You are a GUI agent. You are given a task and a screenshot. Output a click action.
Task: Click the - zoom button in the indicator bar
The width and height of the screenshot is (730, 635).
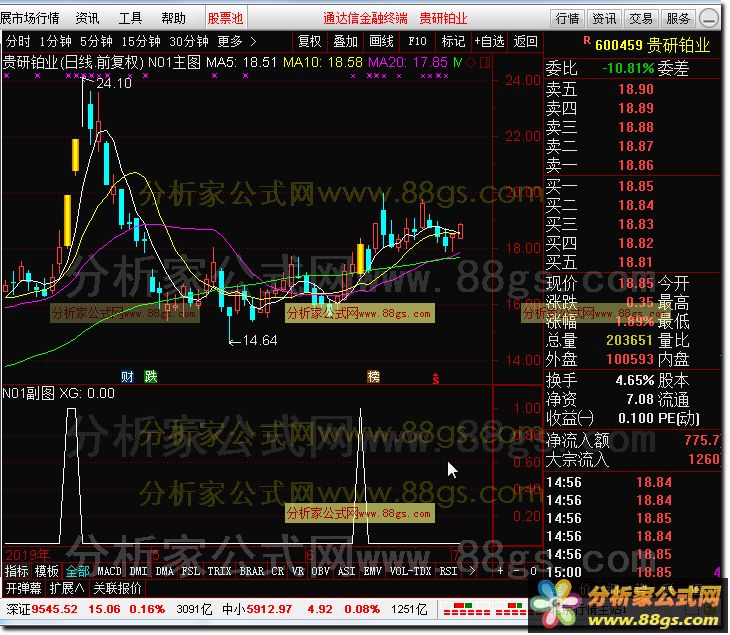click(x=517, y=571)
